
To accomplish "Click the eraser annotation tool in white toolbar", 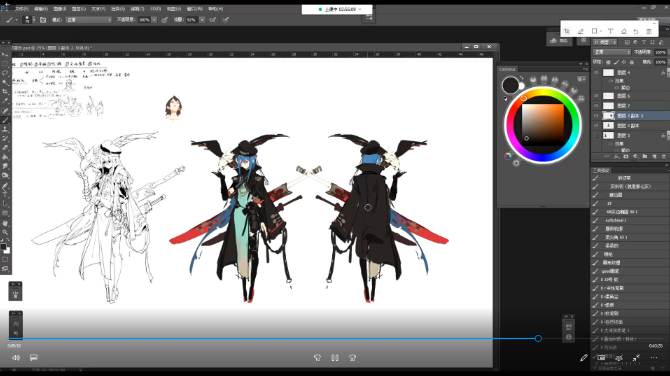I will 624,31.
